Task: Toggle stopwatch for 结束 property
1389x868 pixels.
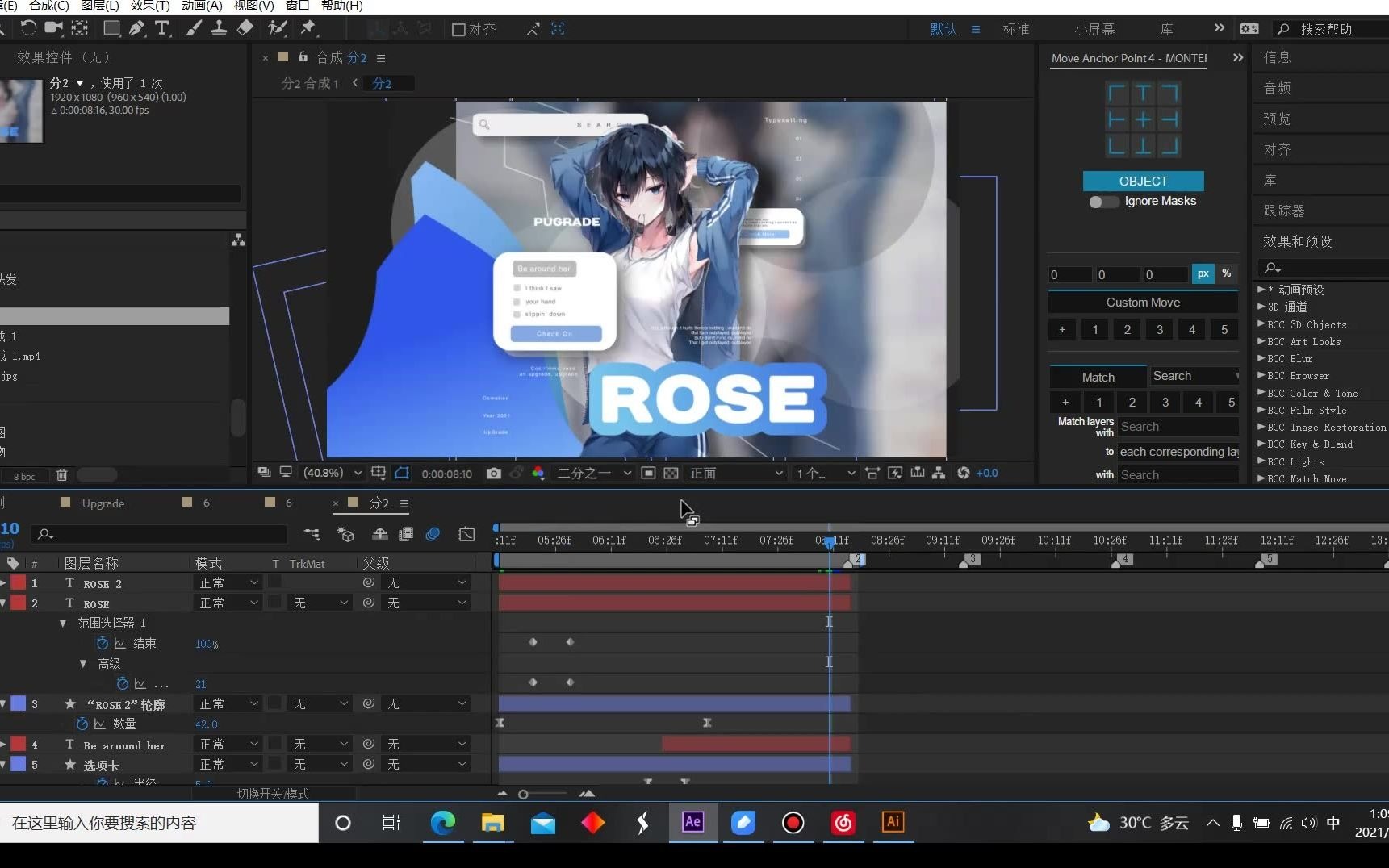Action: (x=103, y=644)
